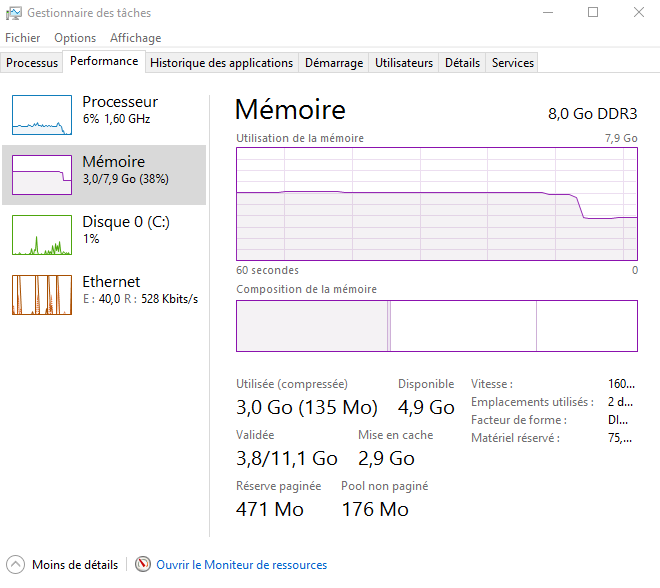Click the memory composition bar
This screenshot has height=588, width=660.
click(x=436, y=326)
